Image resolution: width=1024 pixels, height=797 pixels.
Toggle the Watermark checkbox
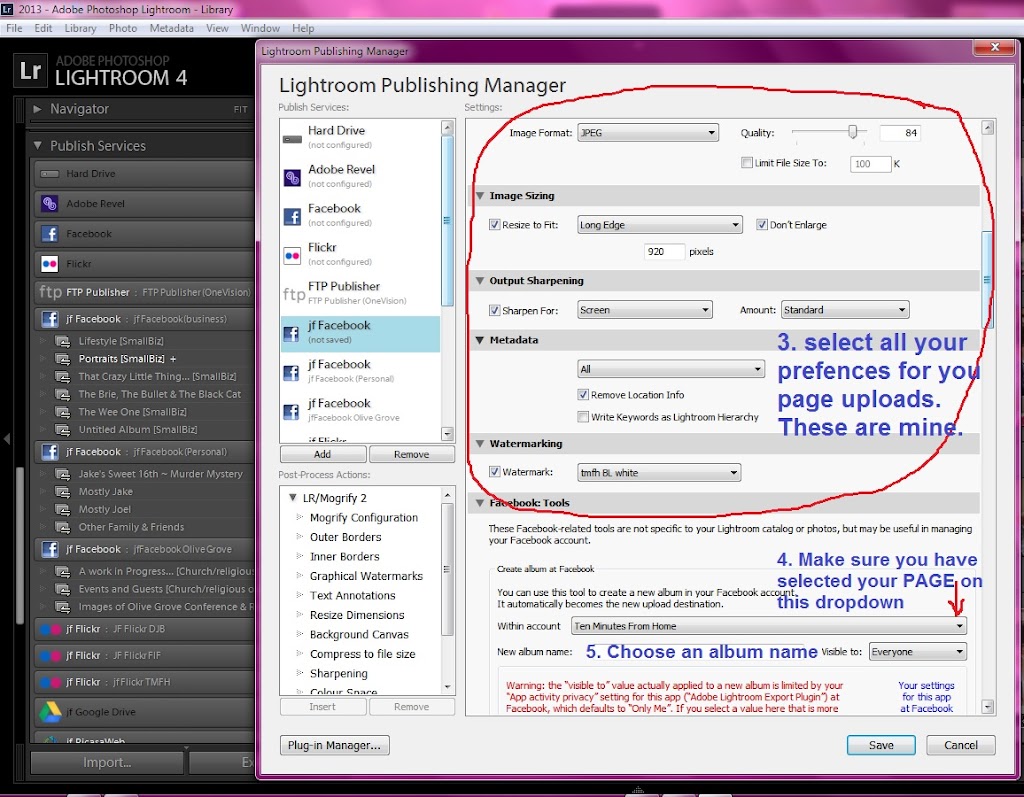click(494, 472)
